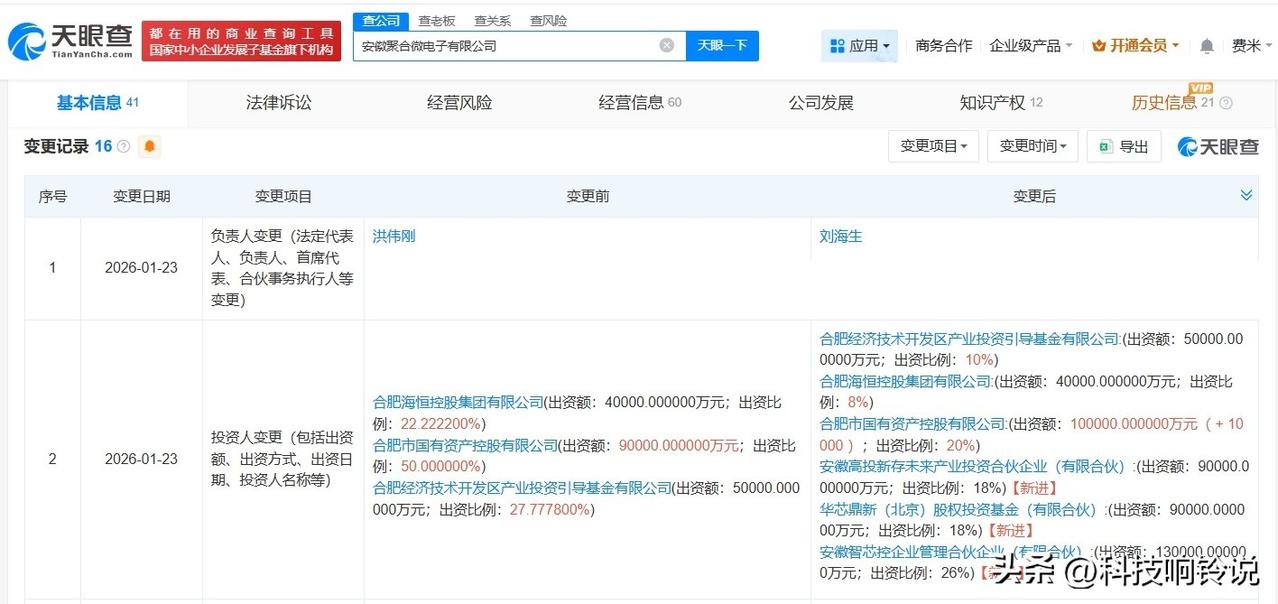Switch to the 公司发展 tab

tap(821, 102)
